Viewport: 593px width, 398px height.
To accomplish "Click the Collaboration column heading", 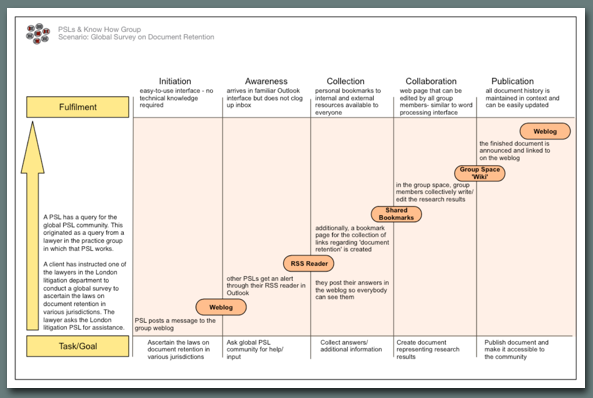I will pyautogui.click(x=431, y=81).
